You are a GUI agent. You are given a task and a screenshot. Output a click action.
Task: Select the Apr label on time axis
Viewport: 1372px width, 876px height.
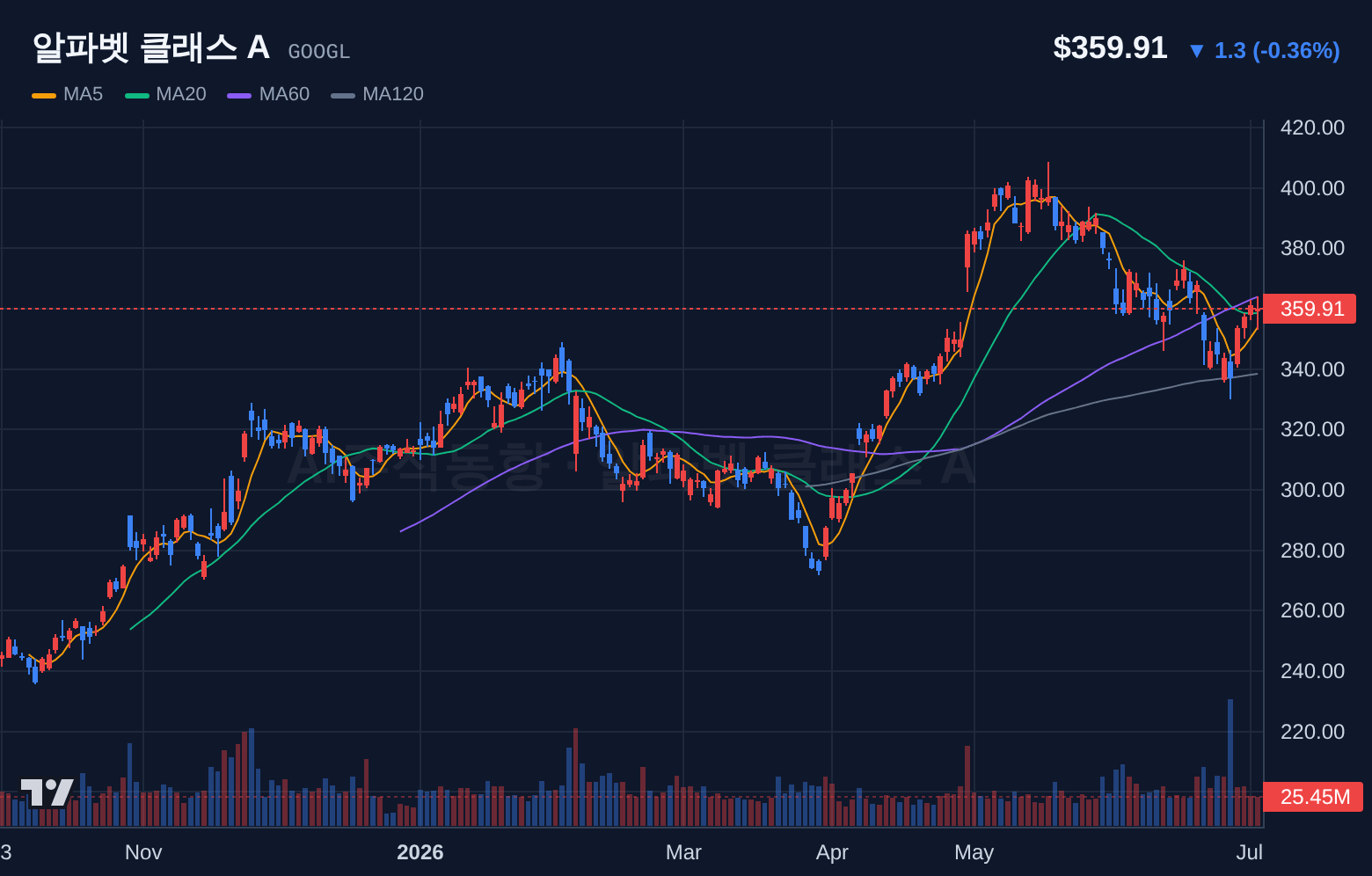click(x=832, y=852)
